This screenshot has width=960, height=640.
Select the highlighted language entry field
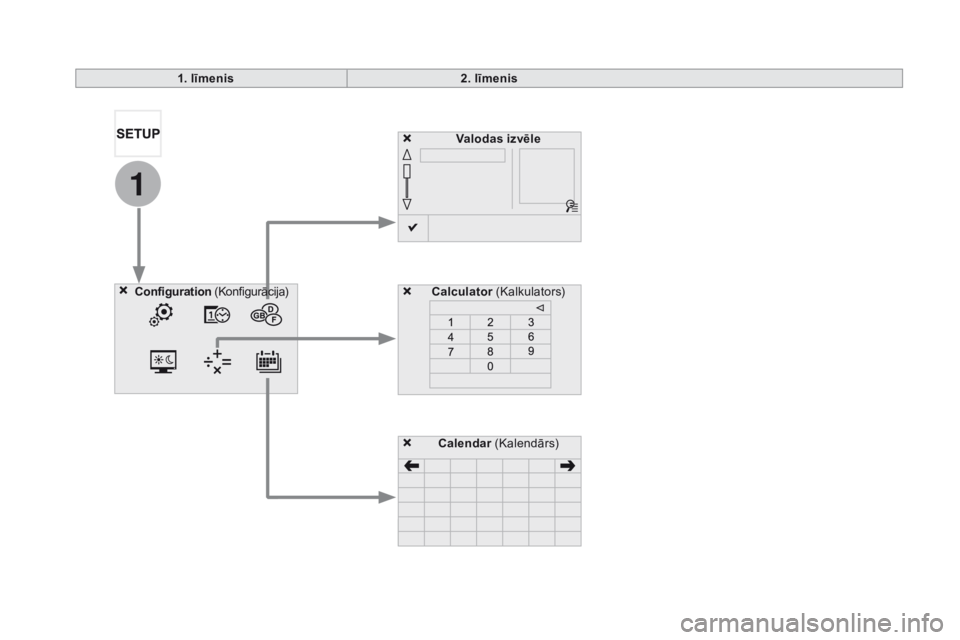pyautogui.click(x=462, y=156)
